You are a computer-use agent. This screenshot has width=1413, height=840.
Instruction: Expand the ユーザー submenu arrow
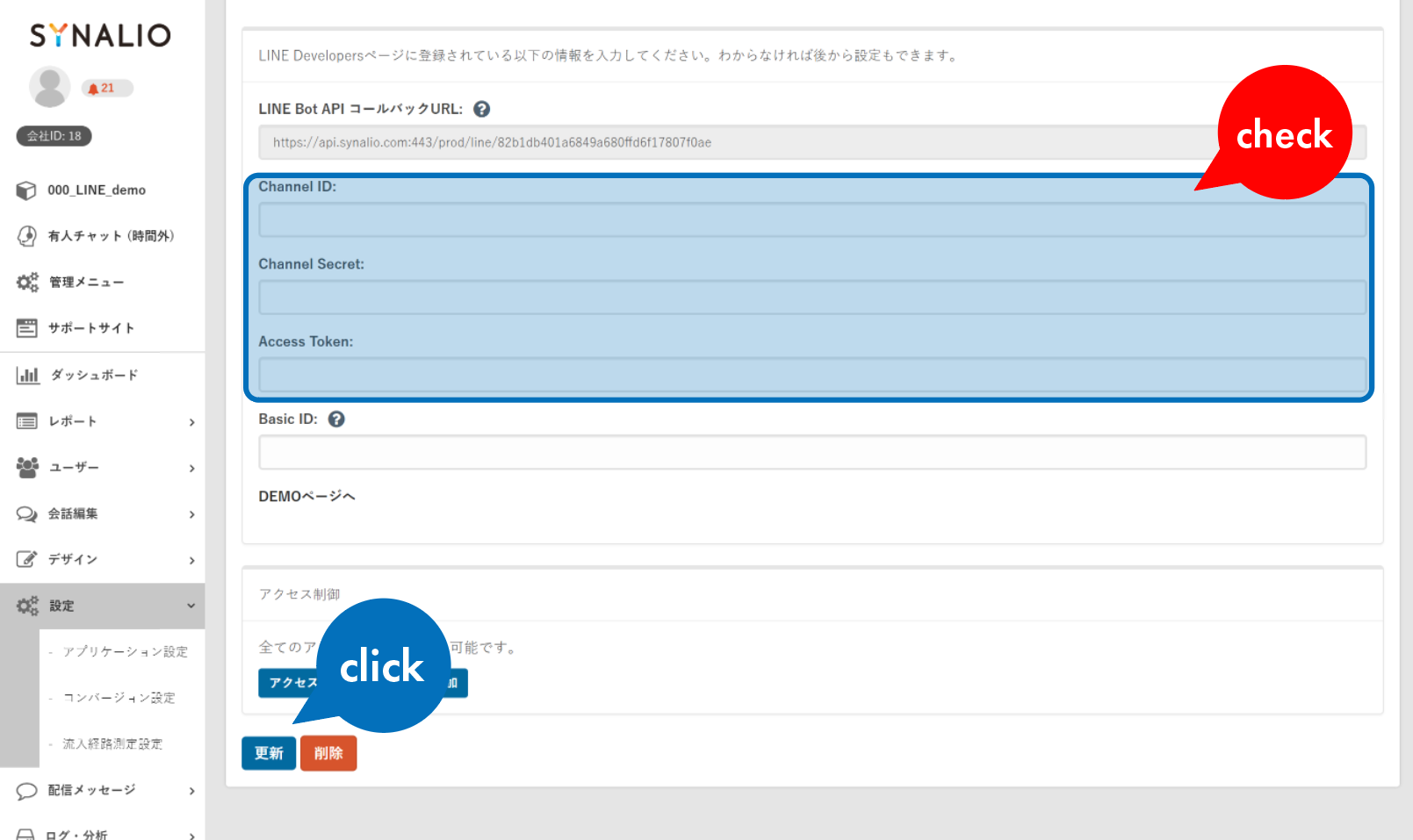(x=191, y=468)
